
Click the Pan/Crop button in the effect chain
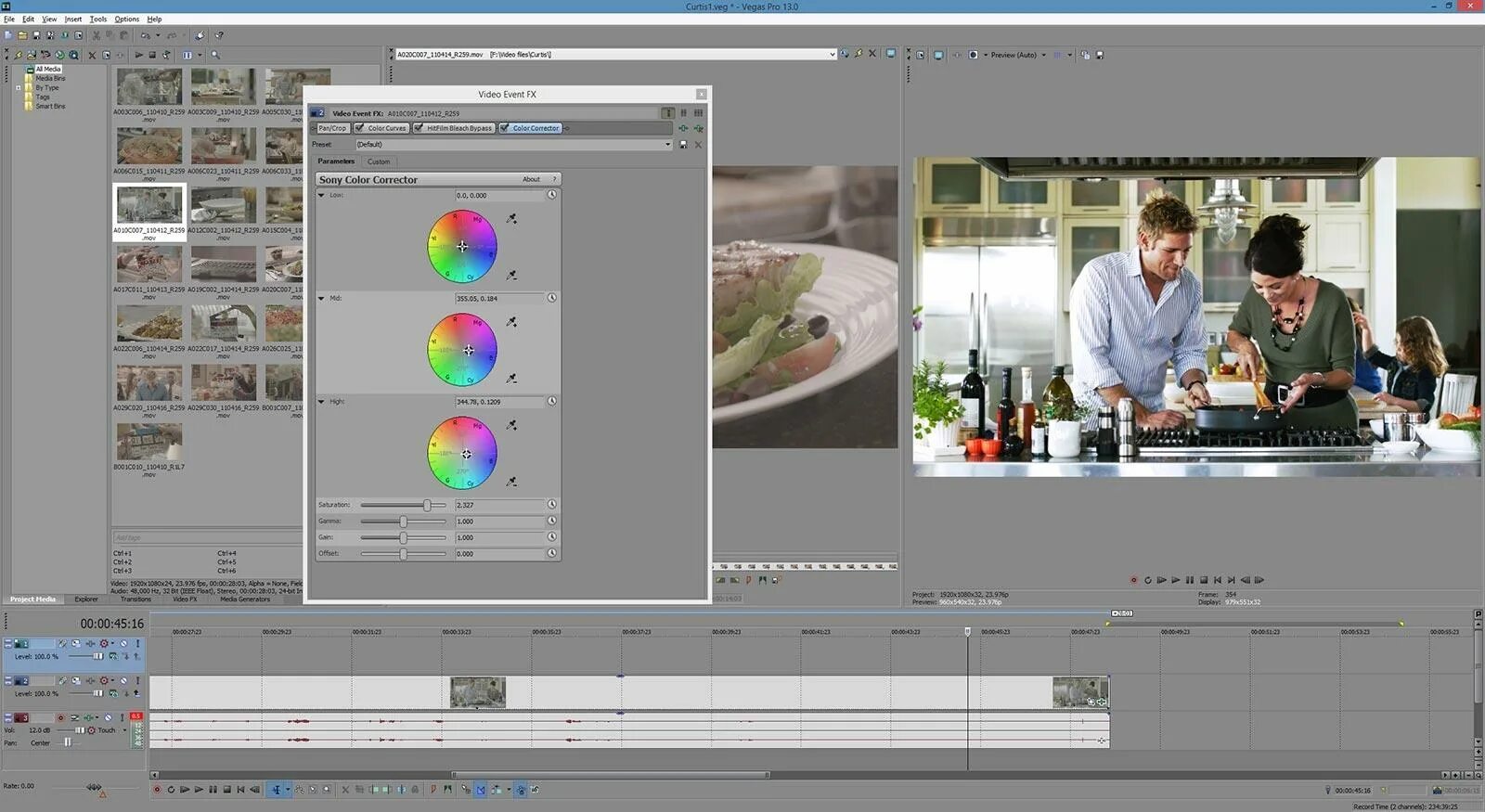click(x=332, y=128)
